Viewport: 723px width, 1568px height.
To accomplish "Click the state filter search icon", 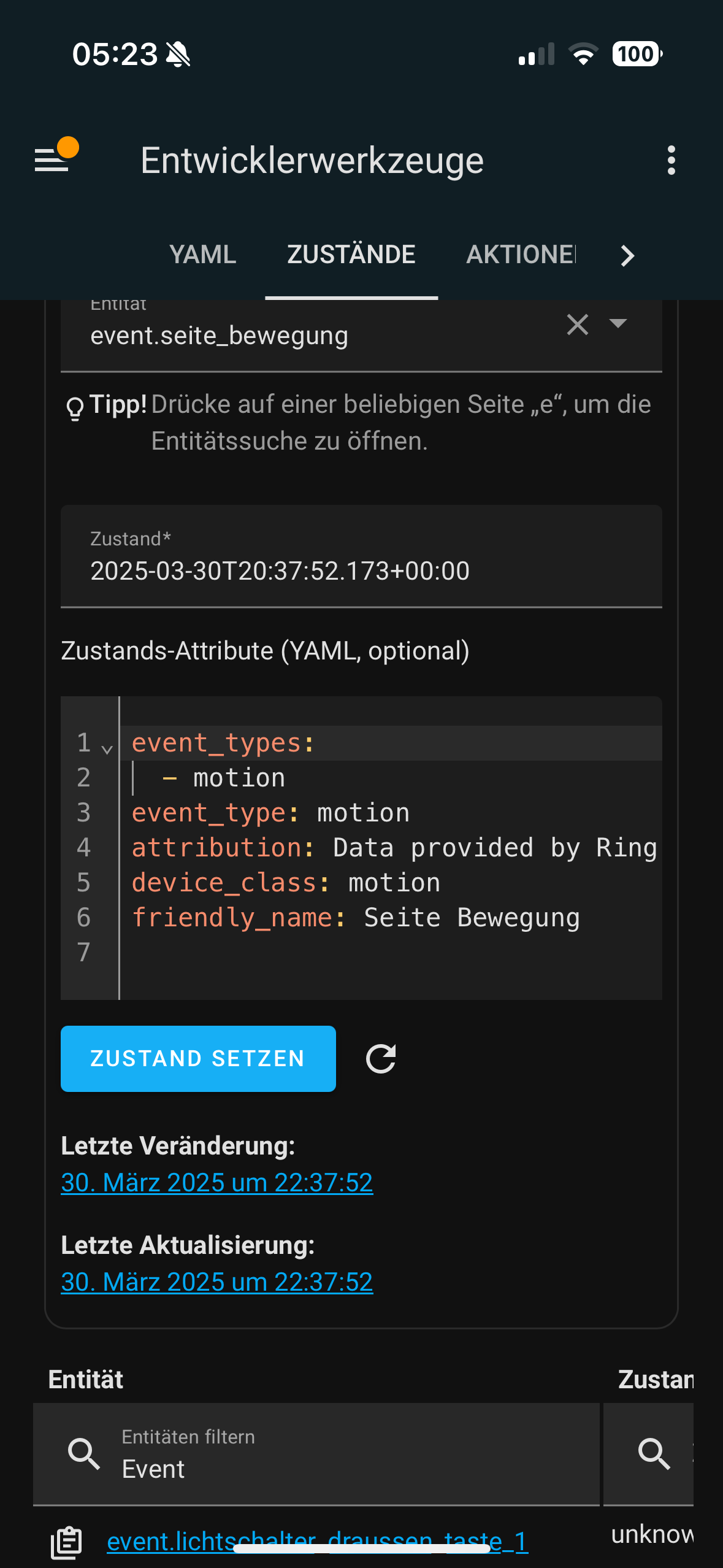I will point(654,1453).
